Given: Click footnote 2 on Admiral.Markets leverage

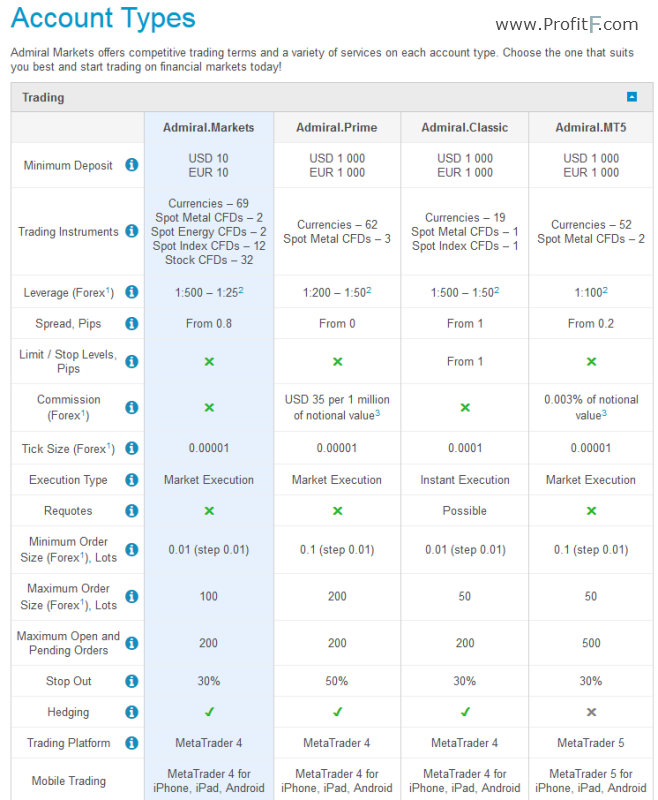Looking at the screenshot, I should (241, 290).
